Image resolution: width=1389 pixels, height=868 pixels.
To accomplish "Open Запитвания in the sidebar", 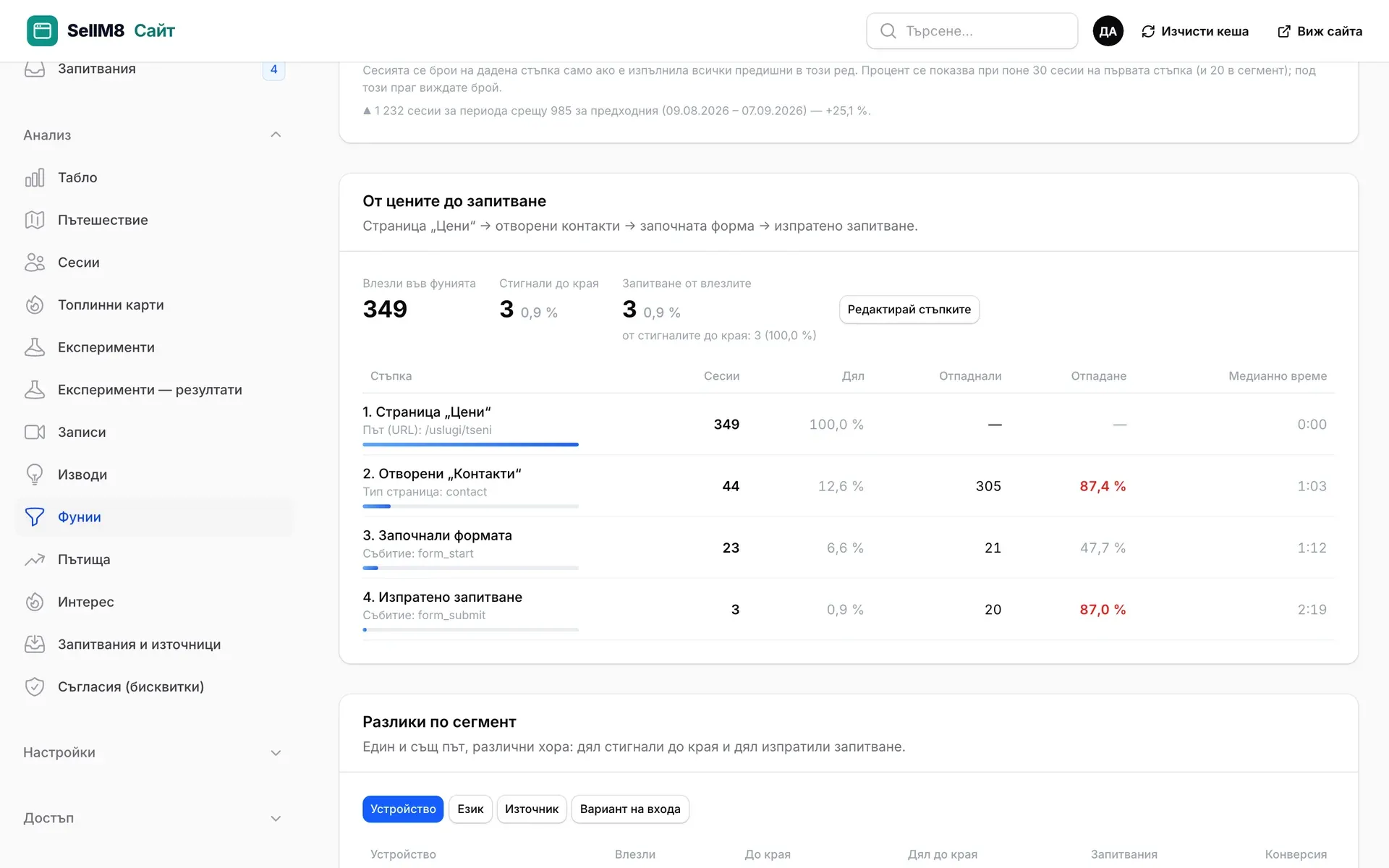I will [x=154, y=69].
